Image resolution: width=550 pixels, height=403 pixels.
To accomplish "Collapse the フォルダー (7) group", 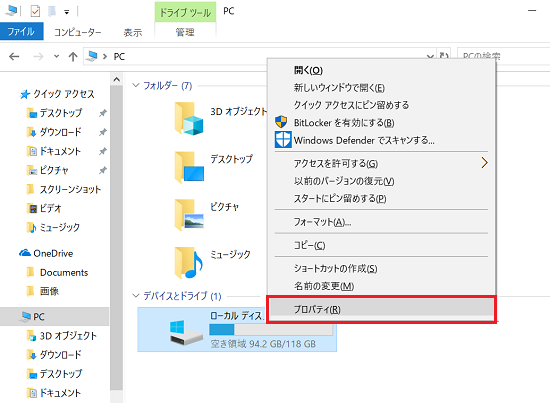I will pyautogui.click(x=136, y=85).
